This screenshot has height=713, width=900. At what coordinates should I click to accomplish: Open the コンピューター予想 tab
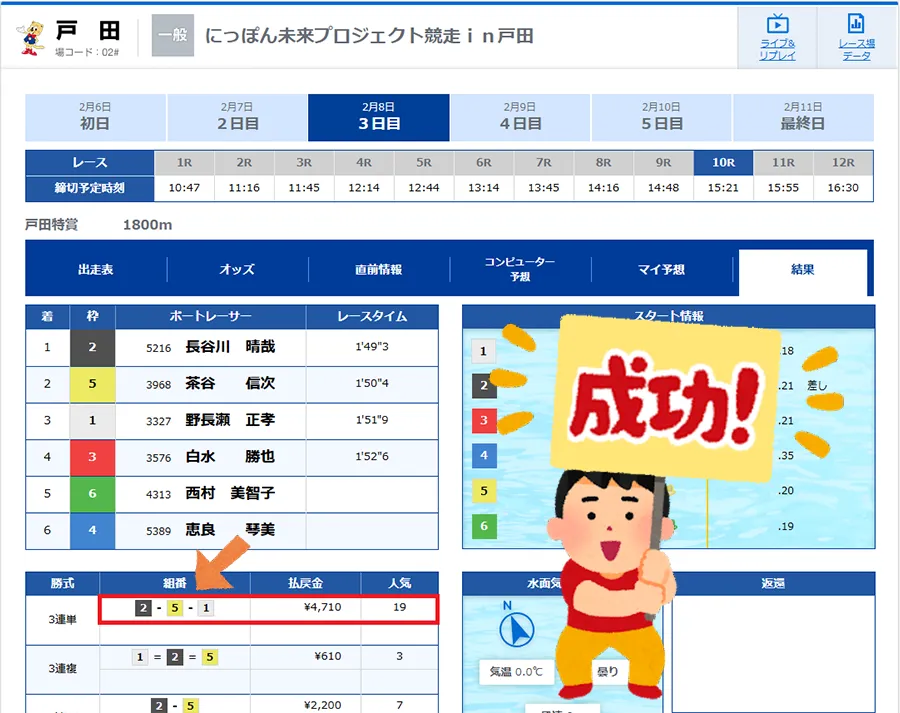tap(520, 270)
